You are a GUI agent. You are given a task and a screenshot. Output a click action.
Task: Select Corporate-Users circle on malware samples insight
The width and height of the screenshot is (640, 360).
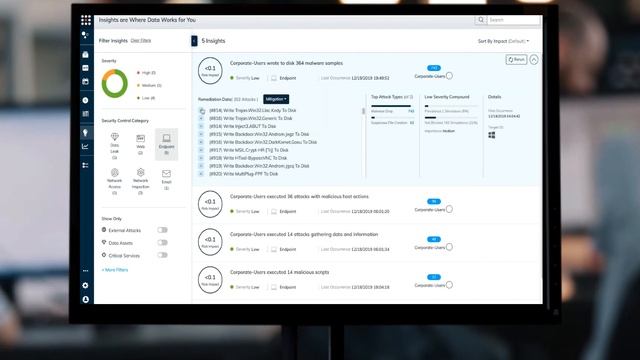(x=449, y=76)
